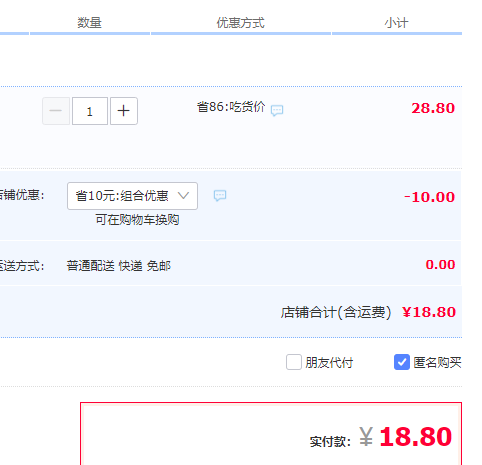Image resolution: width=482 pixels, height=465 pixels.
Task: Click the 省86:吃货价 discount text
Action: (231, 107)
